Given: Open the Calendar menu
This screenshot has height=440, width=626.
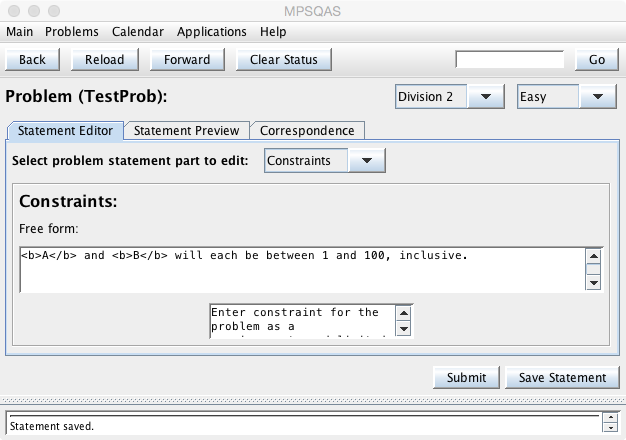Looking at the screenshot, I should click(138, 32).
